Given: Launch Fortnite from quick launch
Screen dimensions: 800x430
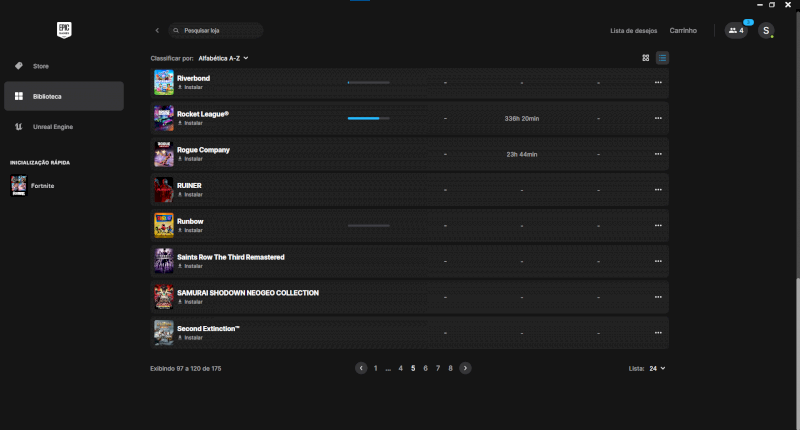Looking at the screenshot, I should pyautogui.click(x=40, y=186).
